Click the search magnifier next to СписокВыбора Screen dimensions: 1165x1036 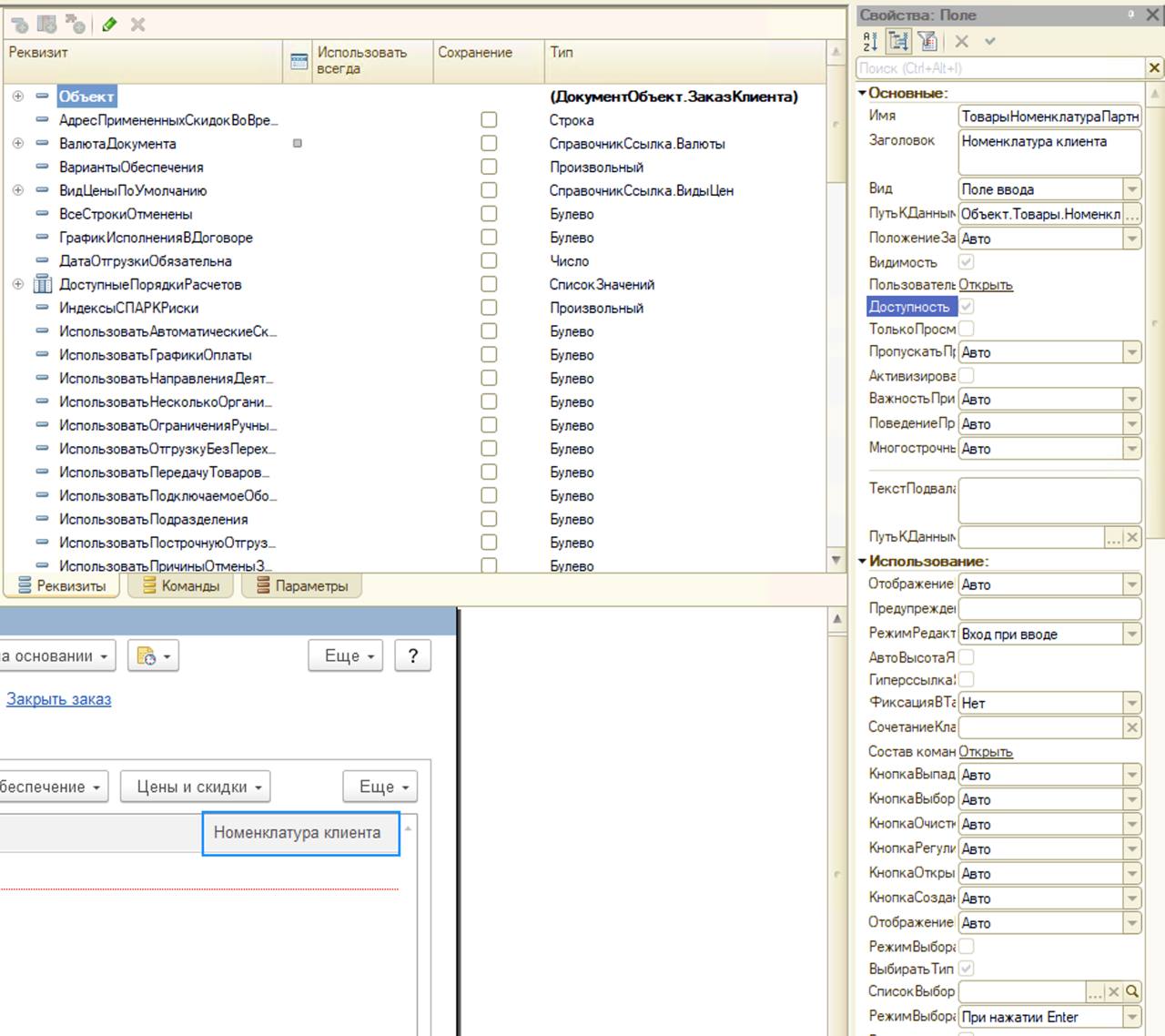pyautogui.click(x=1132, y=991)
